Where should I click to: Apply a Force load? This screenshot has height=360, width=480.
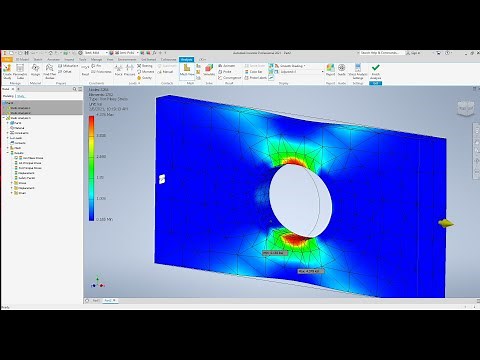pyautogui.click(x=118, y=71)
